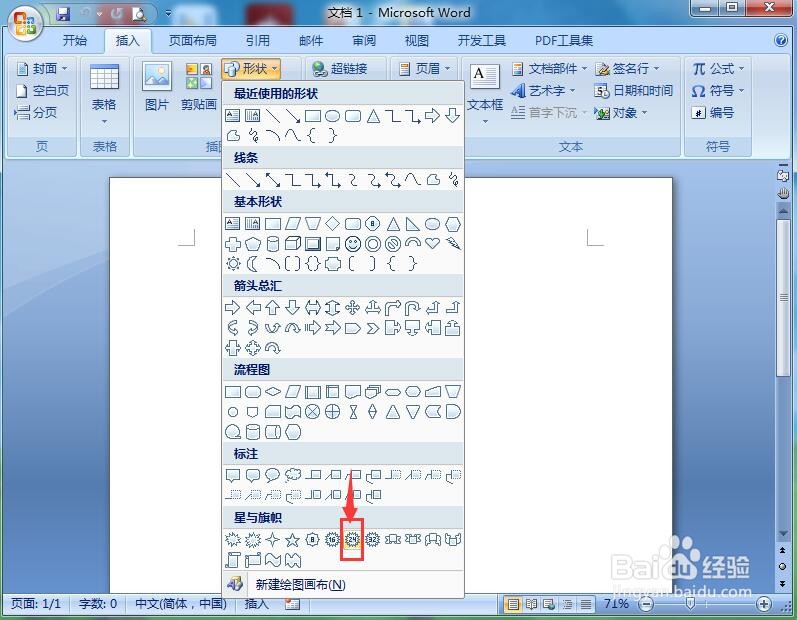Choose the straight line in Lines section

point(232,179)
